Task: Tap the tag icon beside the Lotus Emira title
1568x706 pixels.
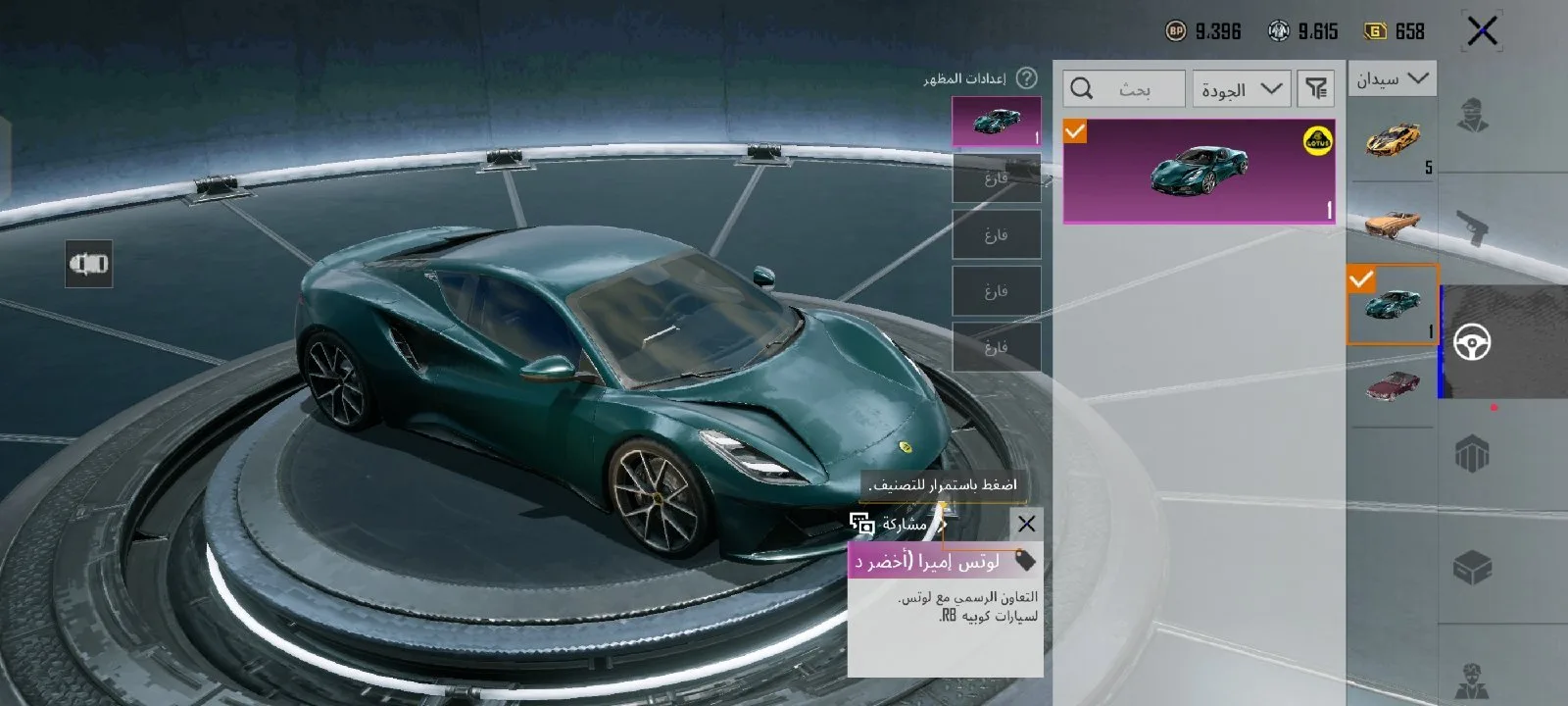Action: [x=1025, y=561]
